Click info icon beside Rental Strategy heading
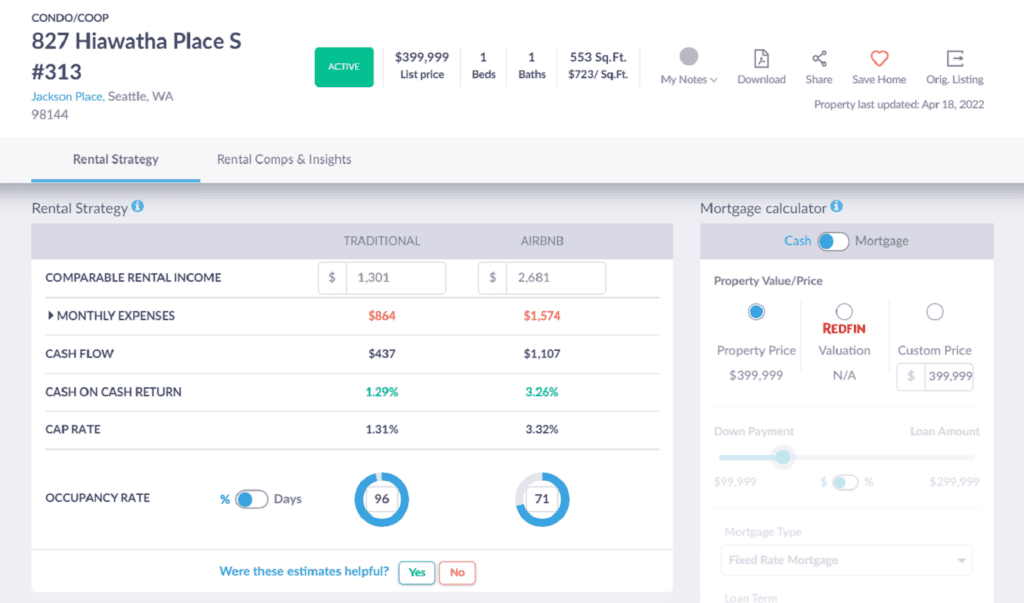 pos(138,207)
